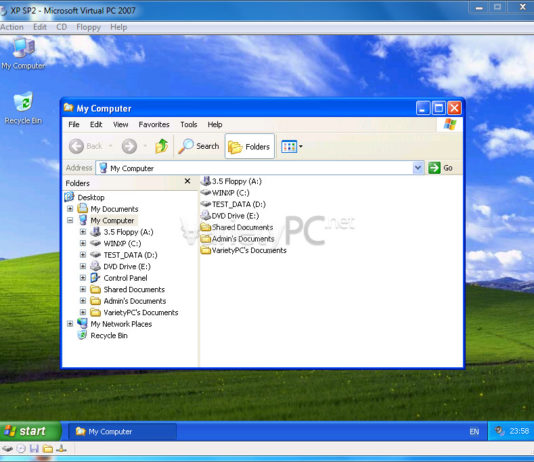Select Desktop in the folder tree
Image resolution: width=534 pixels, height=462 pixels.
(91, 197)
